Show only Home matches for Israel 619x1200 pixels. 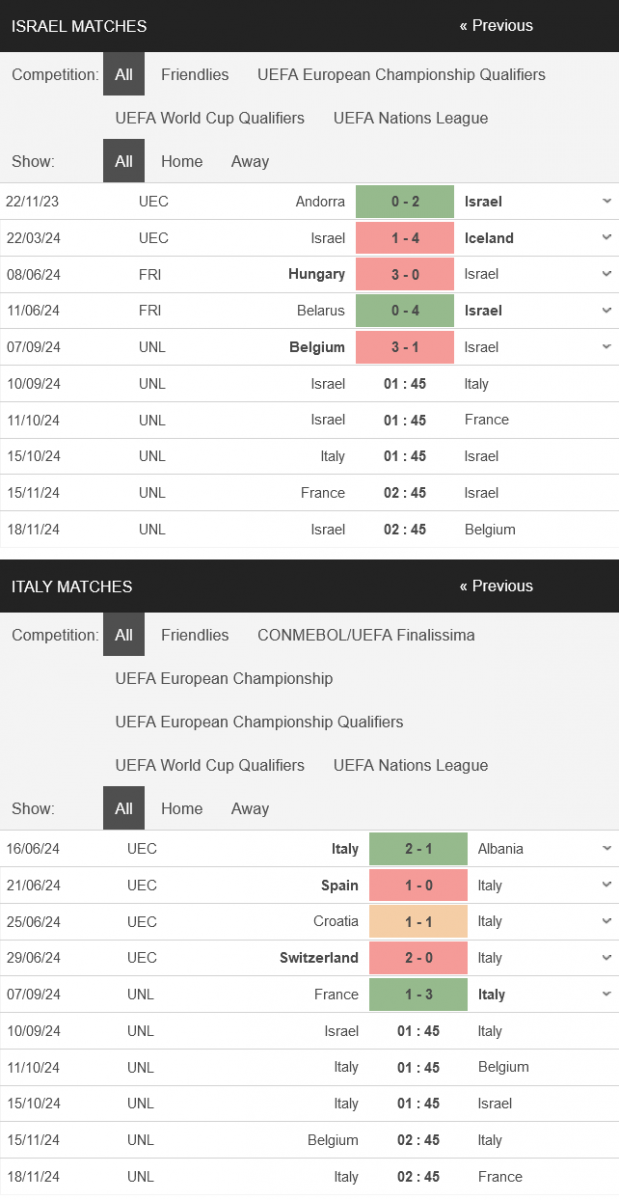[x=182, y=161]
